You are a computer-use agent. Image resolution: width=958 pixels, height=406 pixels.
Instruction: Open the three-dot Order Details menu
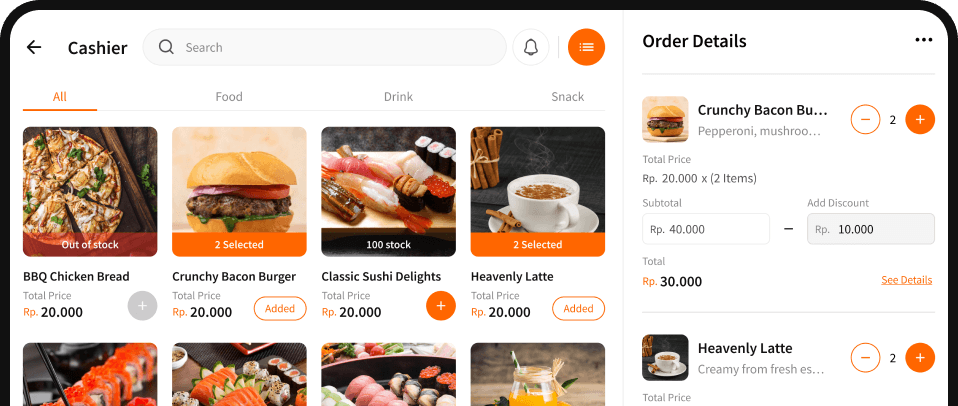pyautogui.click(x=923, y=40)
